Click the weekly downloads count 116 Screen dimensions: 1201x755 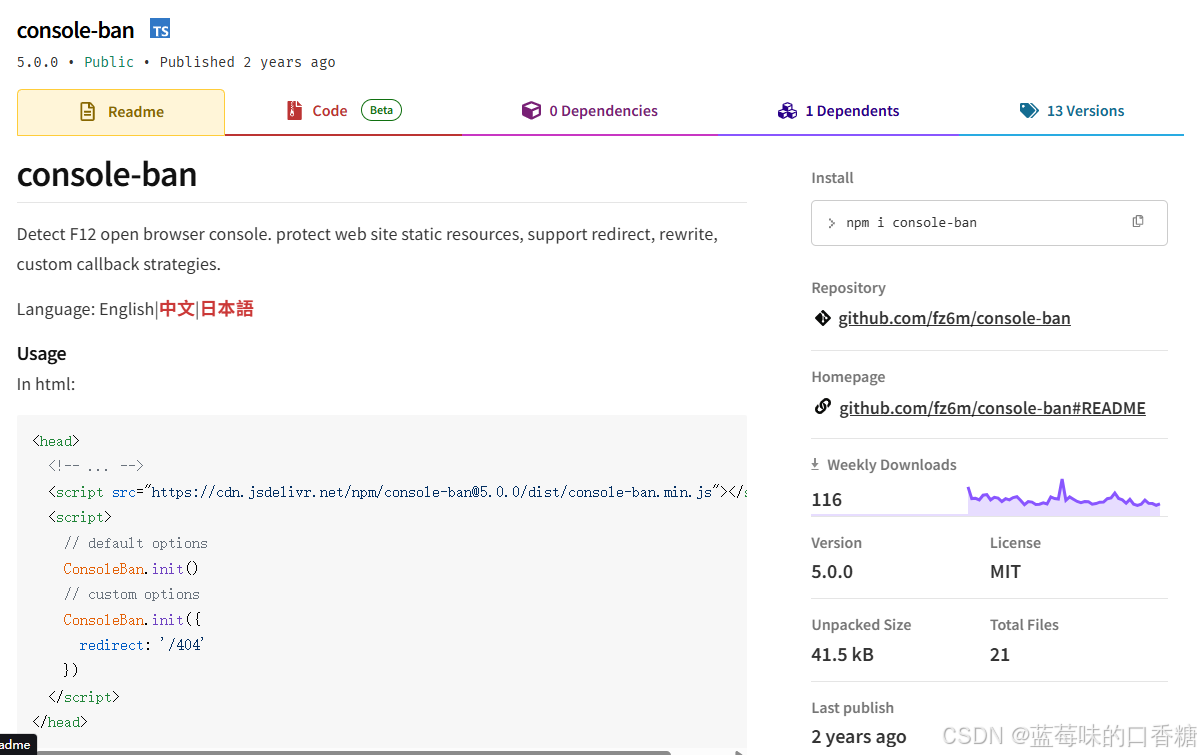tap(827, 499)
